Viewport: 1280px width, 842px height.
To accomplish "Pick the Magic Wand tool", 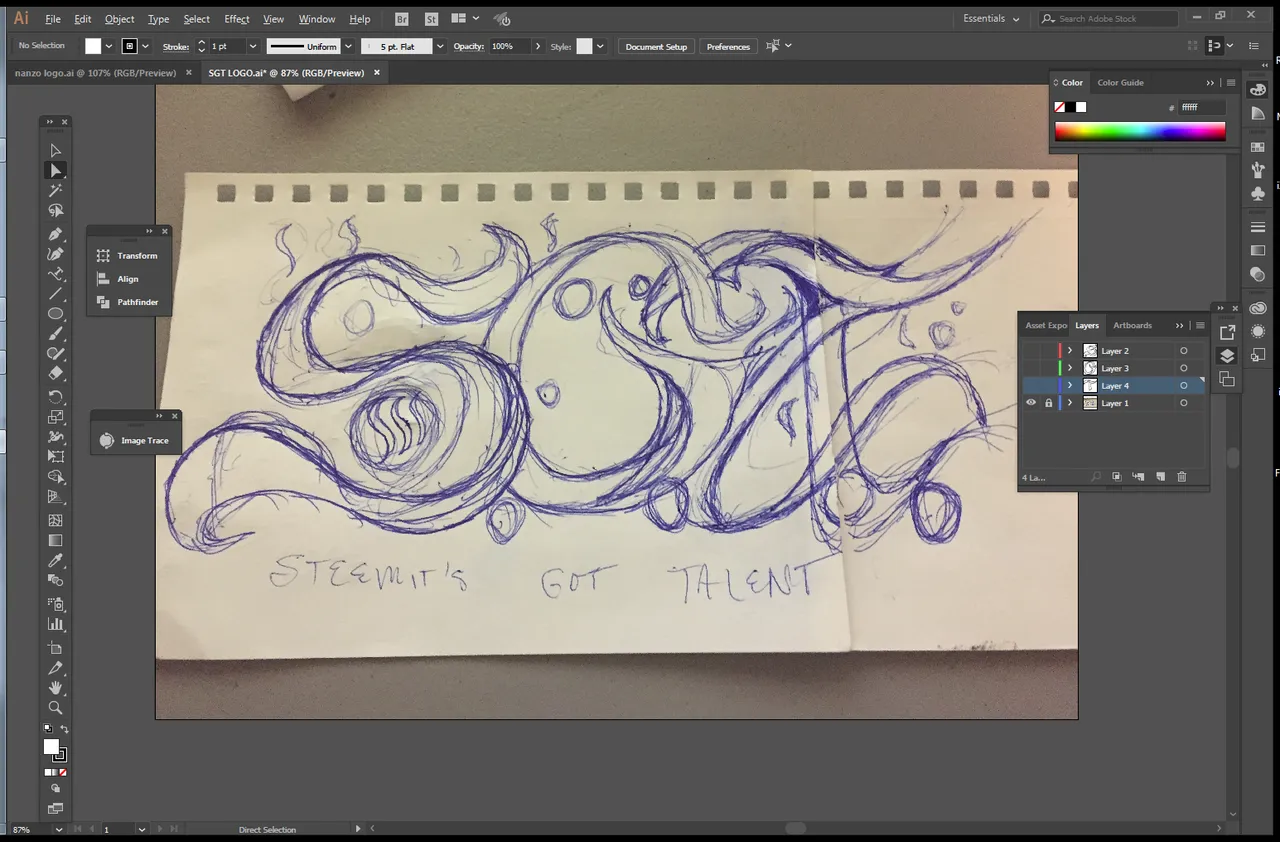I will (x=56, y=190).
